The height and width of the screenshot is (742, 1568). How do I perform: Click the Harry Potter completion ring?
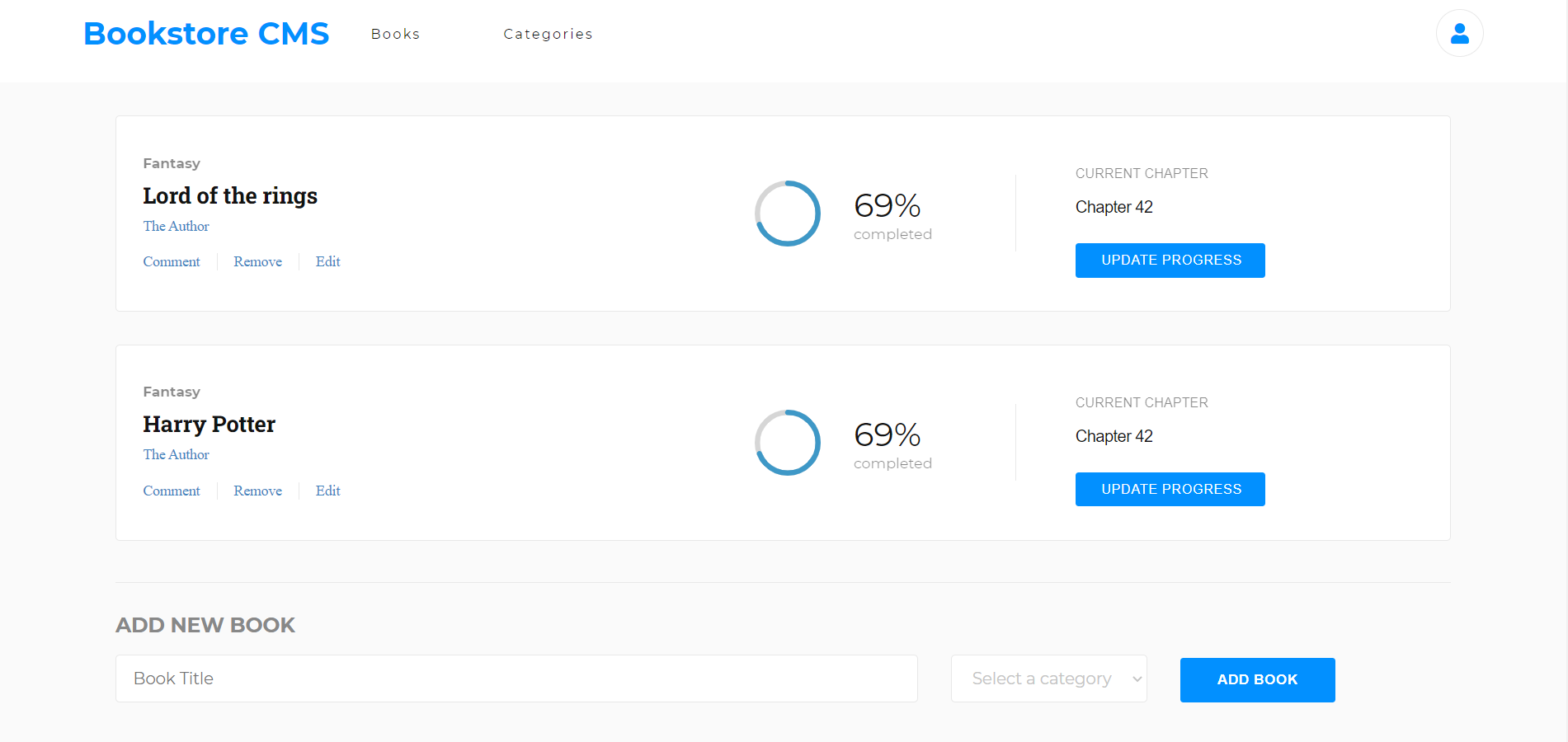788,443
